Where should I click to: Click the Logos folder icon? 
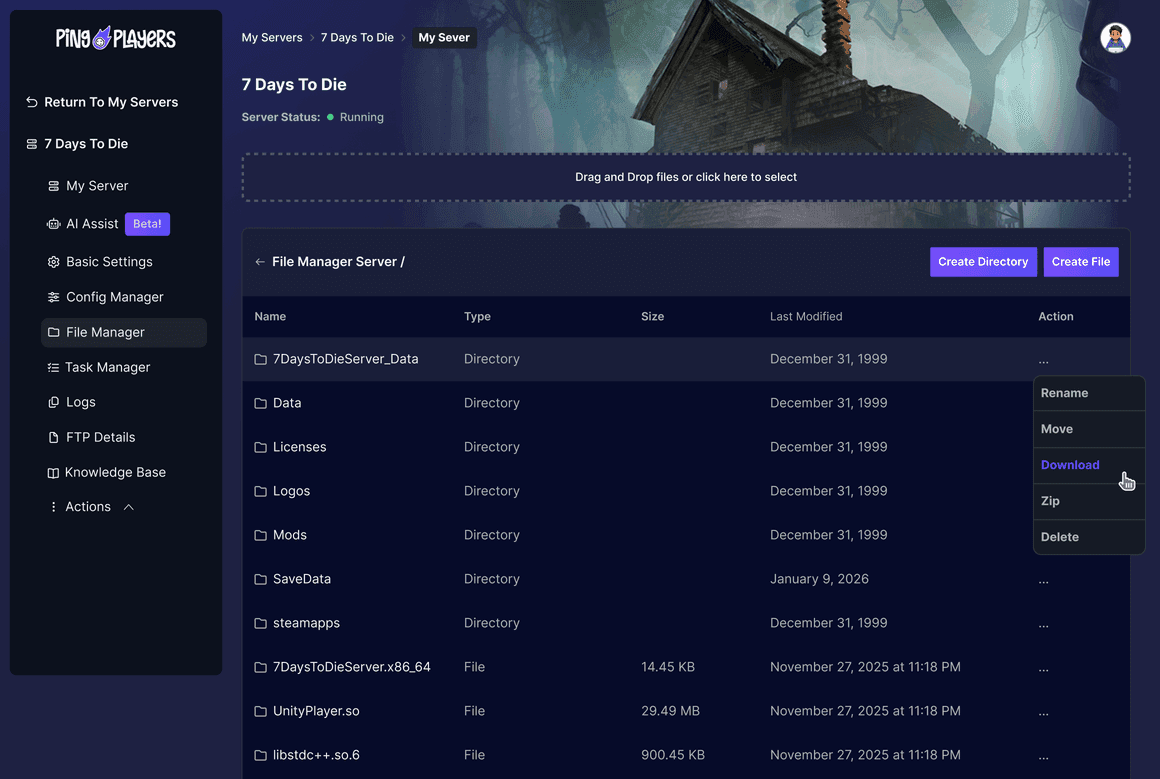click(x=260, y=491)
